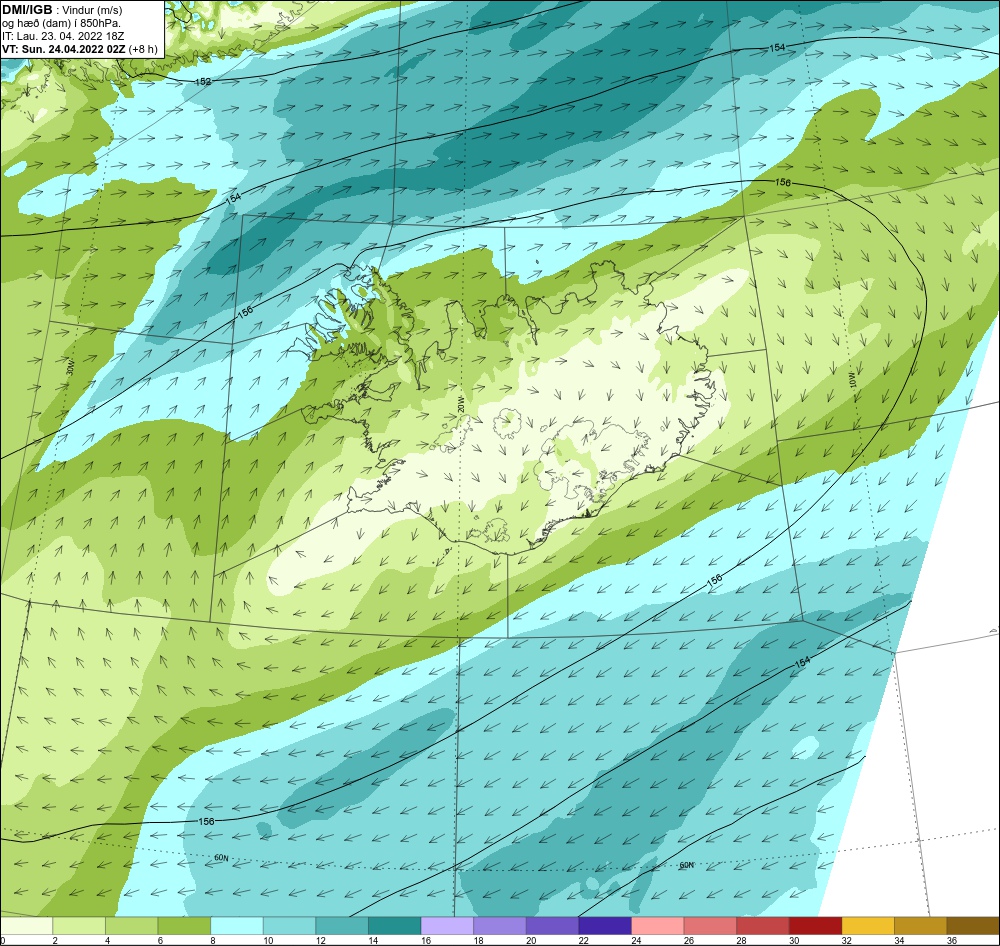This screenshot has width=1000, height=946.
Task: Click the brown swatch above 36 m/s
Action: pos(973,926)
